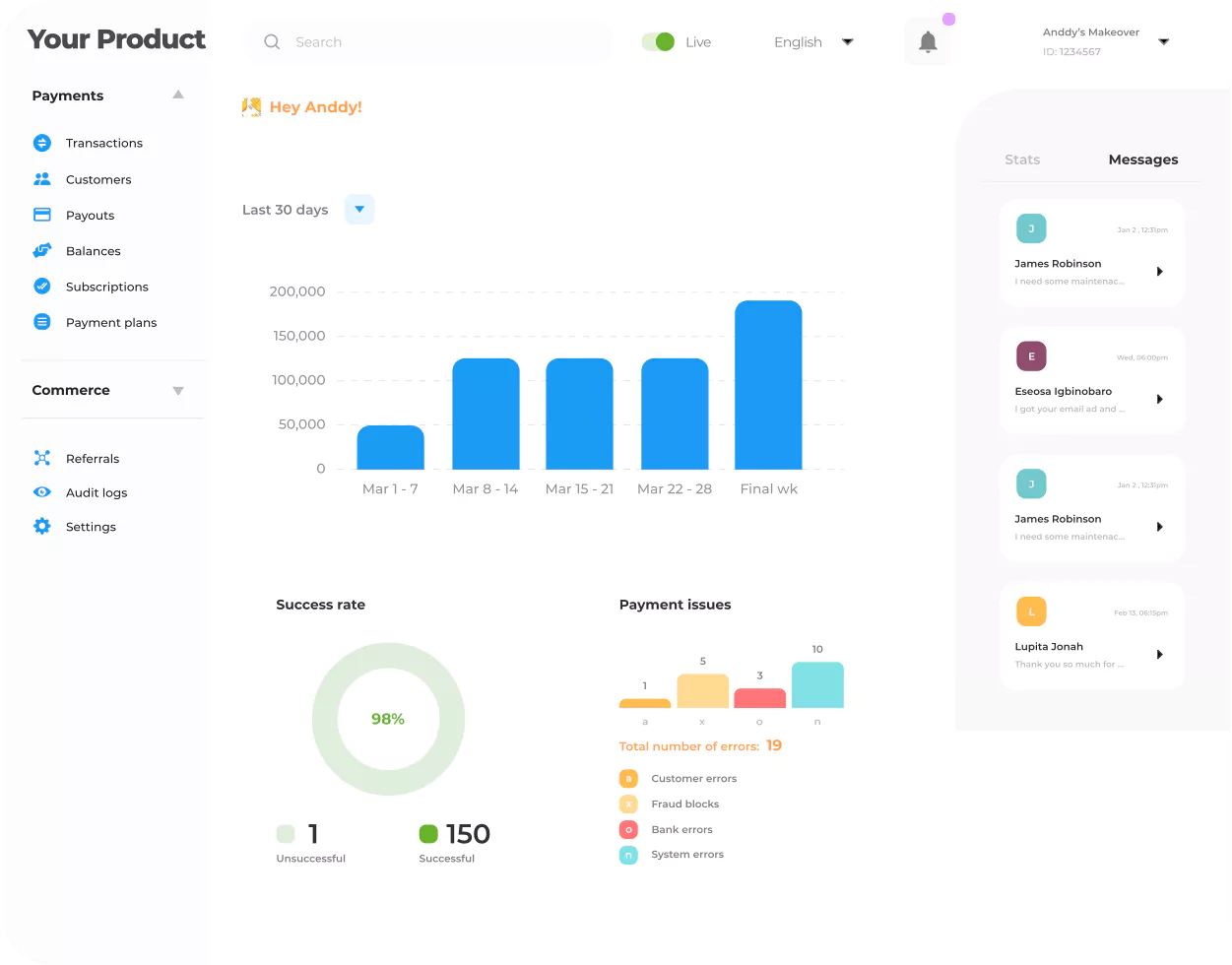Viewport: 1232px width, 965px height.
Task: Switch to the Stats tab
Action: click(1022, 160)
